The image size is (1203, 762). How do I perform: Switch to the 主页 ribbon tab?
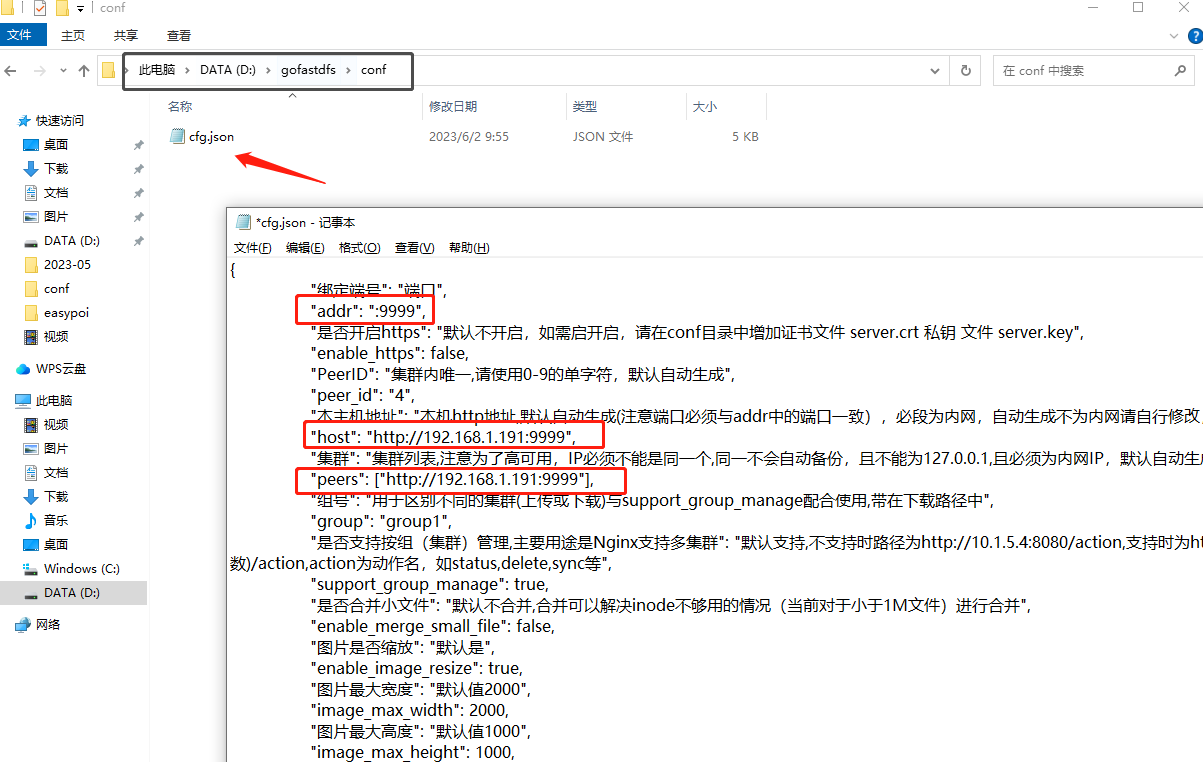tap(73, 35)
